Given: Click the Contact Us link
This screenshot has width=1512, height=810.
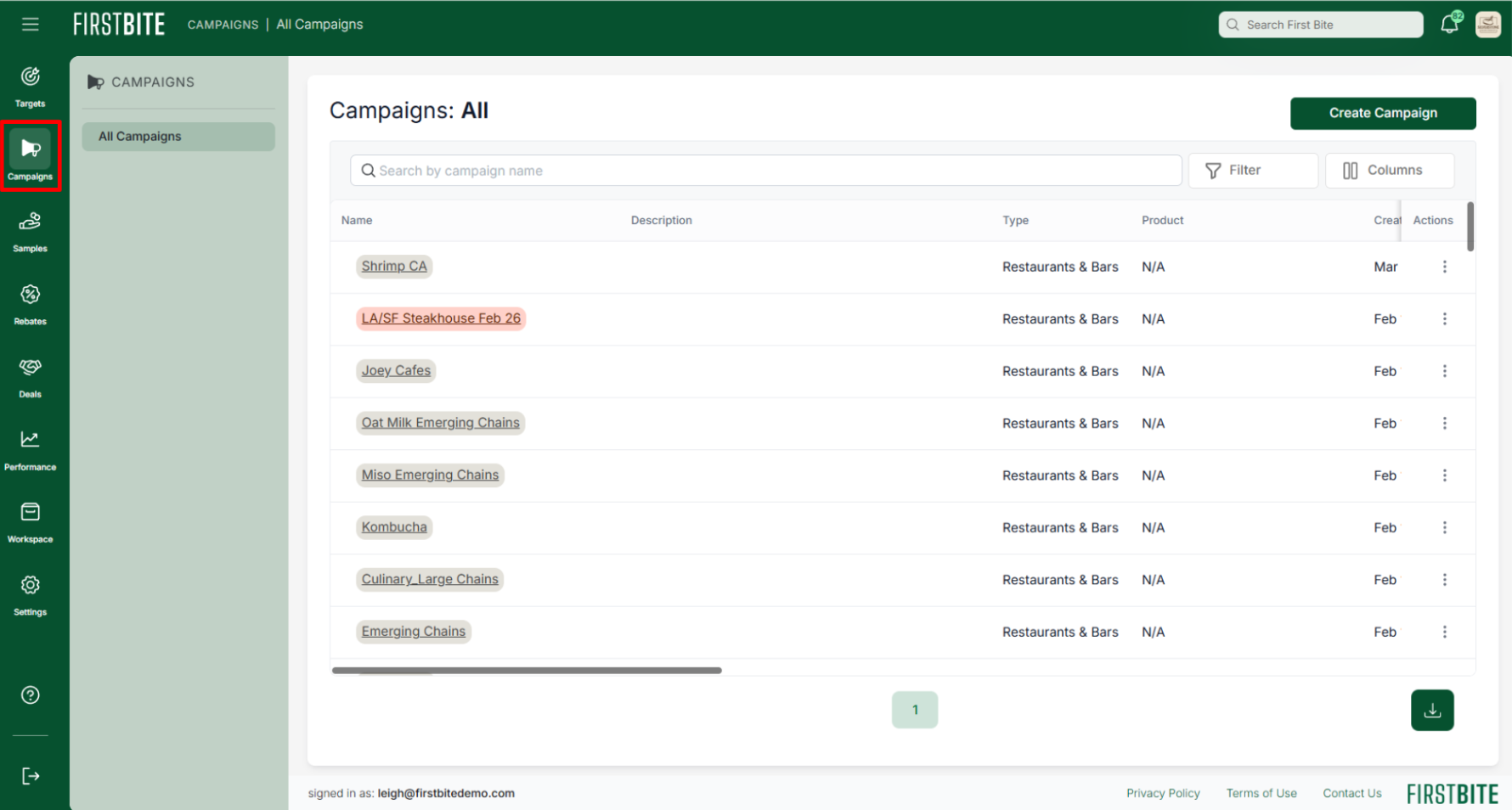Looking at the screenshot, I should click(1352, 793).
